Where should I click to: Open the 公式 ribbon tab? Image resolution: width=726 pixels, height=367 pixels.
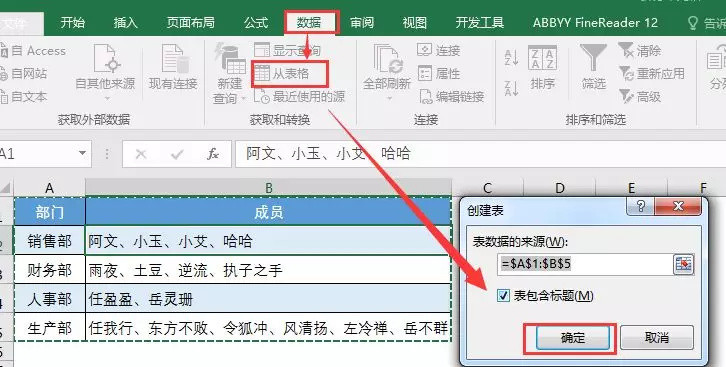[x=256, y=23]
